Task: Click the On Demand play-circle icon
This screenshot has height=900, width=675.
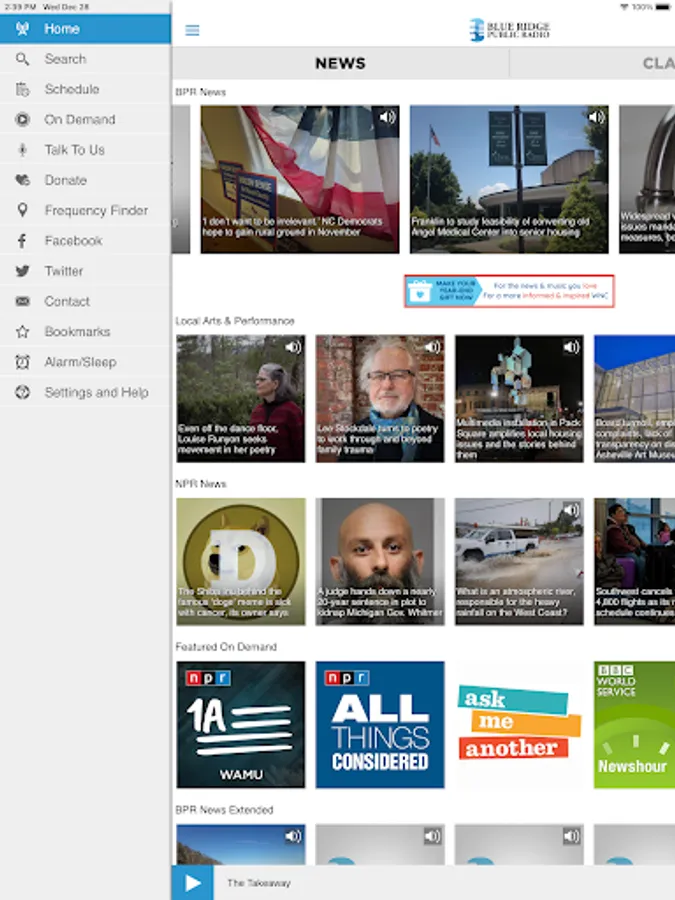Action: pyautogui.click(x=22, y=119)
